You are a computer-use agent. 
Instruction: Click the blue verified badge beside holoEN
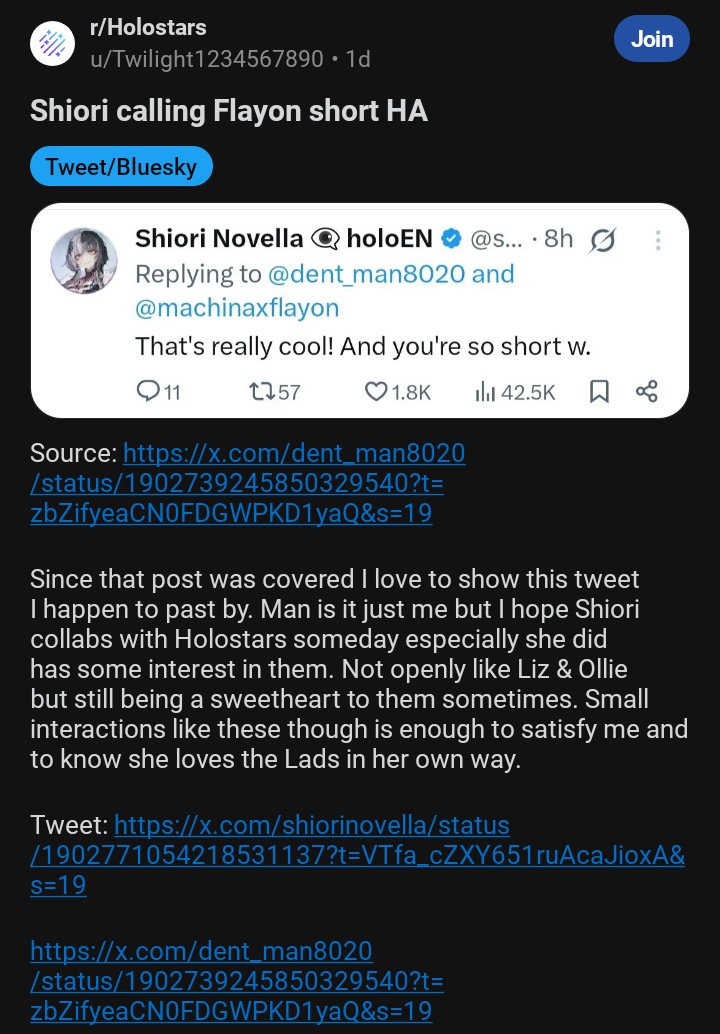pos(451,239)
